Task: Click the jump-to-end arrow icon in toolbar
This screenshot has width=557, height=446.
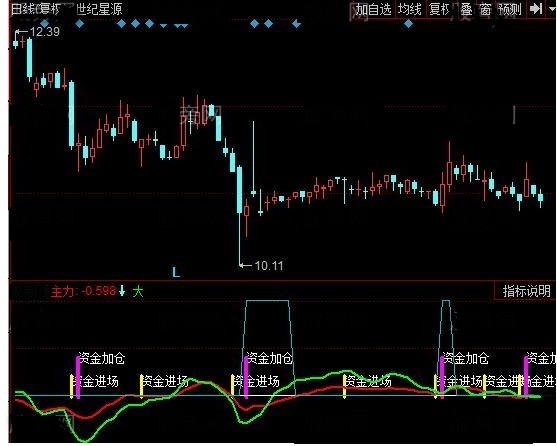Action: pos(536,9)
